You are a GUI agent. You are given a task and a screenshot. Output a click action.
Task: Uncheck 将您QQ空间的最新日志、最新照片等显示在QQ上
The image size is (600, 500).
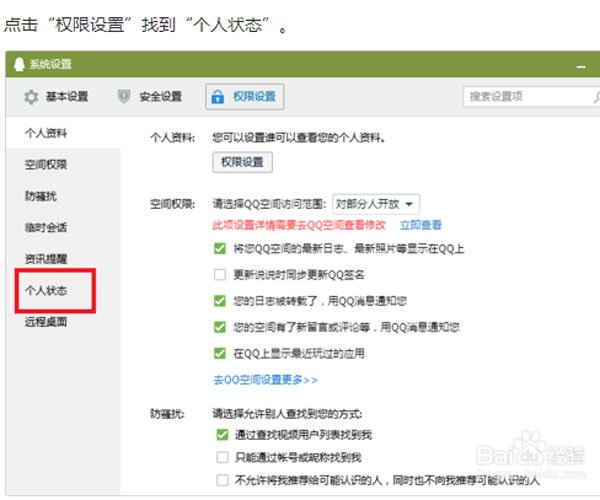(220, 249)
